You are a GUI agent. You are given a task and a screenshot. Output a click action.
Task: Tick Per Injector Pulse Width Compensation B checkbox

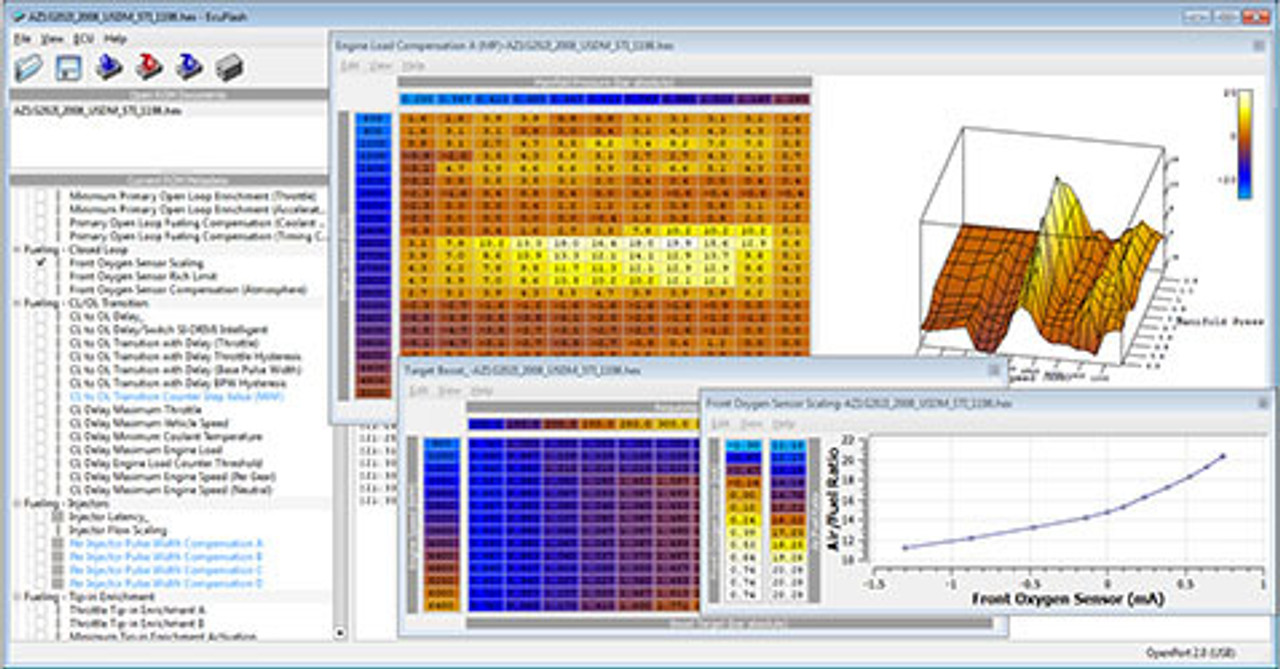41,556
